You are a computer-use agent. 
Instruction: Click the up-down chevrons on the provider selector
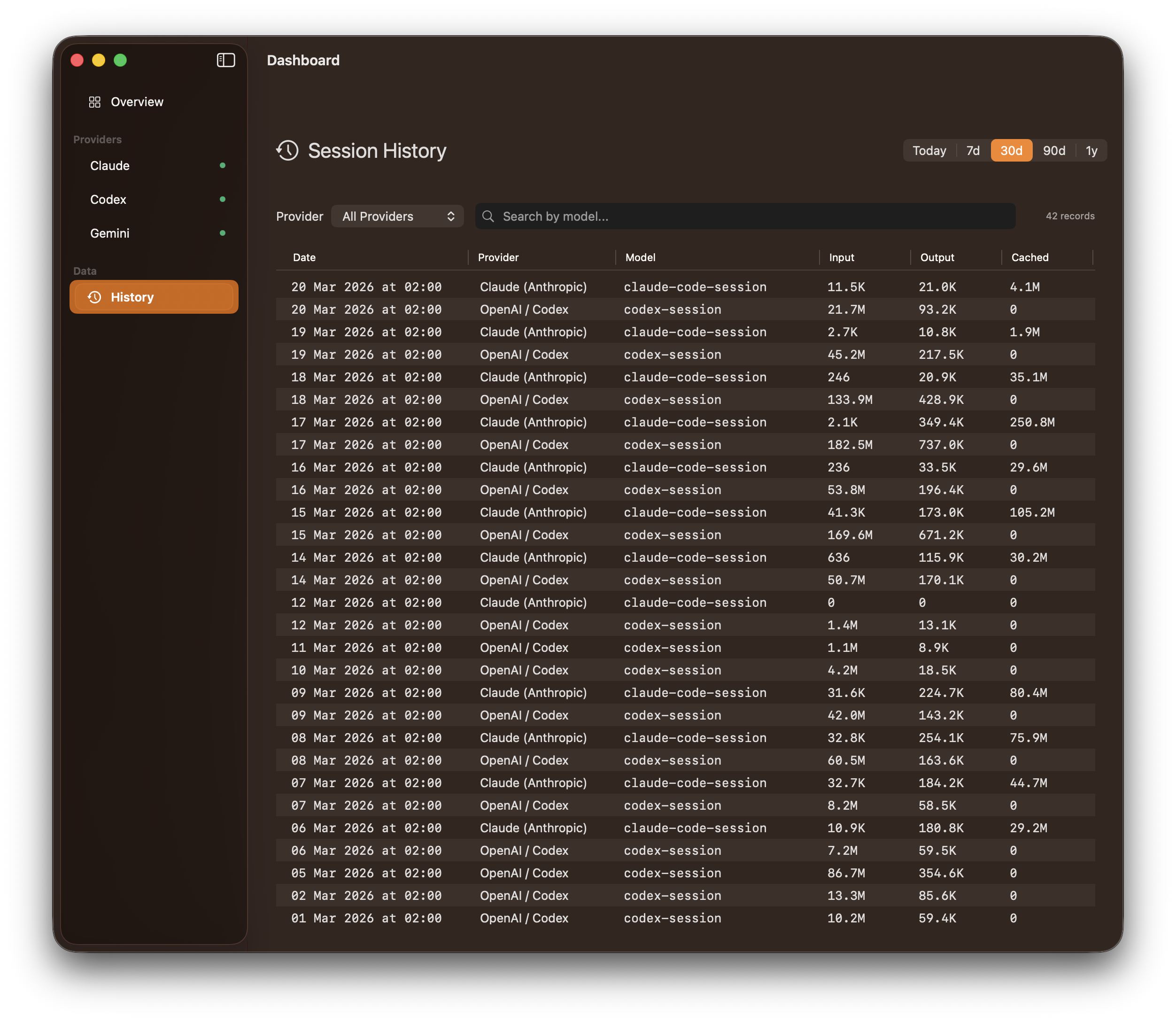pyautogui.click(x=450, y=216)
